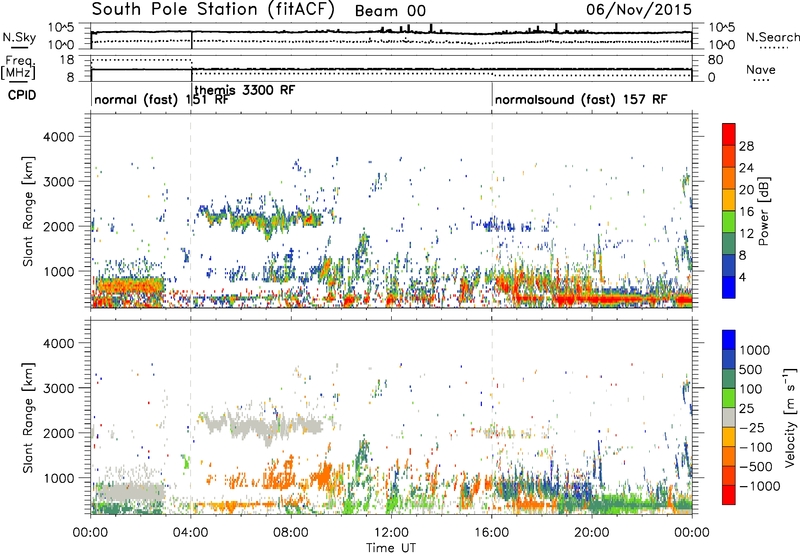Click the '-1000' tick on velocity colorbar
Viewport: 800px width, 554px height.
pos(760,486)
